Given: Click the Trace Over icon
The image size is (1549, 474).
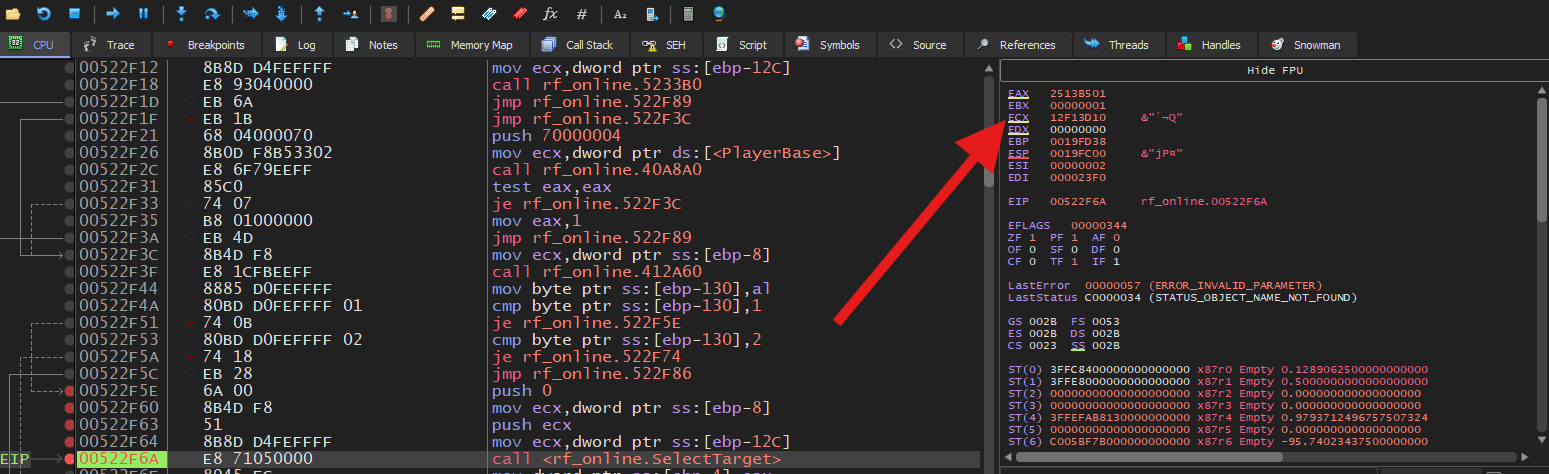Looking at the screenshot, I should coord(281,14).
